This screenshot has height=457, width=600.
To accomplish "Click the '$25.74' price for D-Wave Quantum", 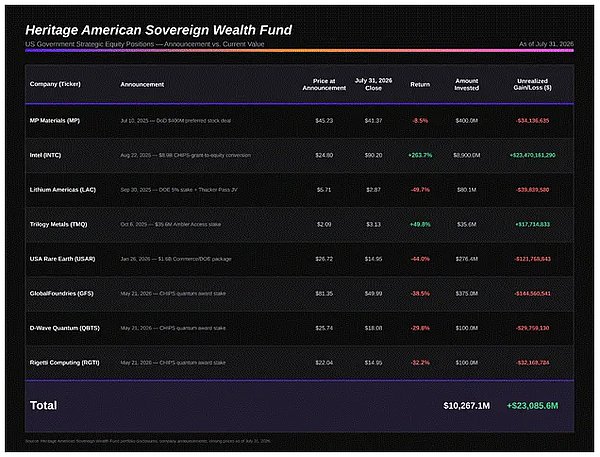I will 324,328.
